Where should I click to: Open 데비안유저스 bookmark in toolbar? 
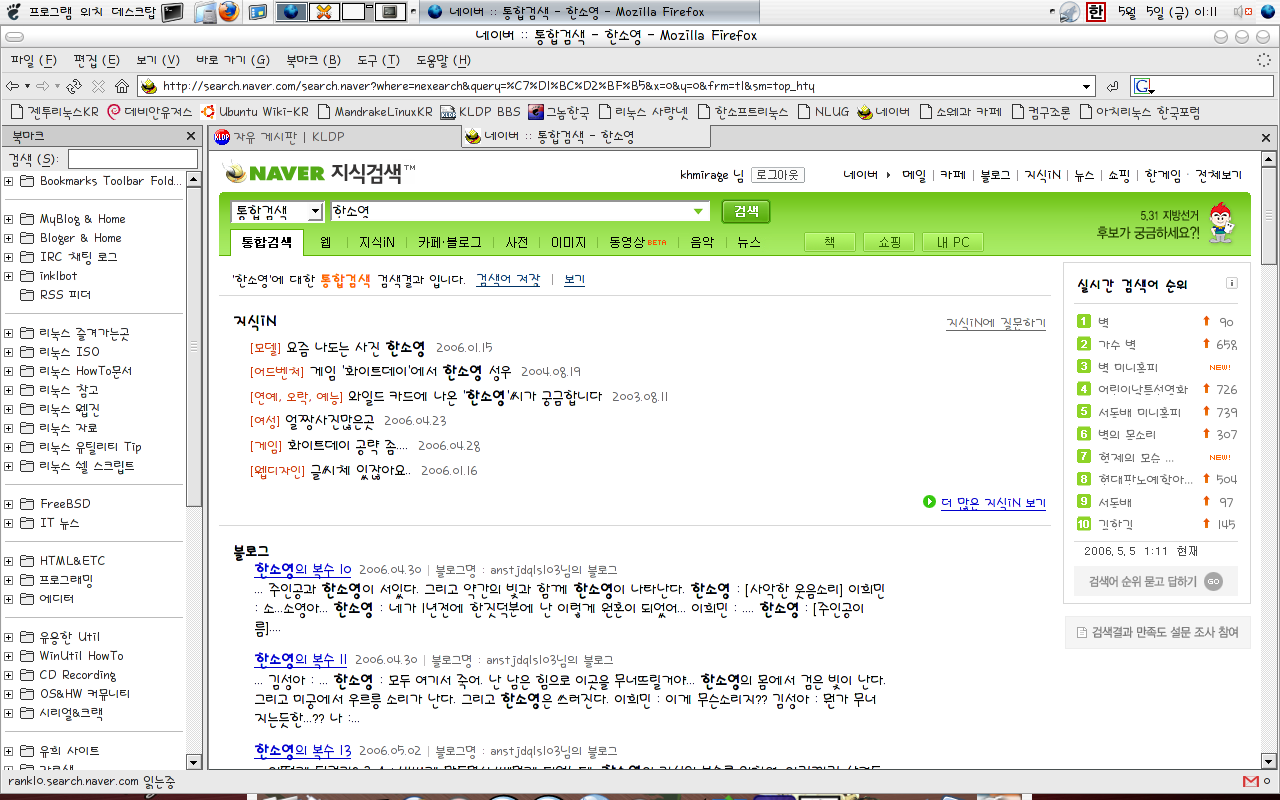[x=149, y=112]
